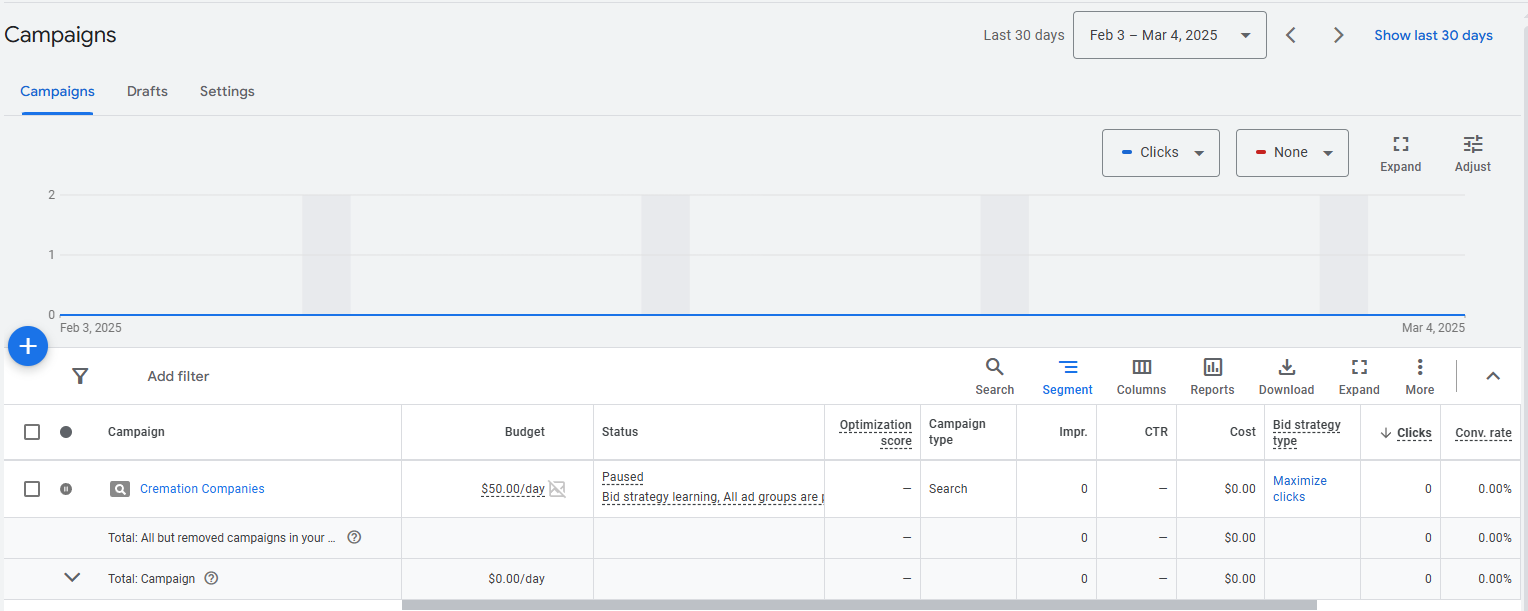Open the Cremation Companies campaign link
The image size is (1528, 611).
tap(202, 489)
